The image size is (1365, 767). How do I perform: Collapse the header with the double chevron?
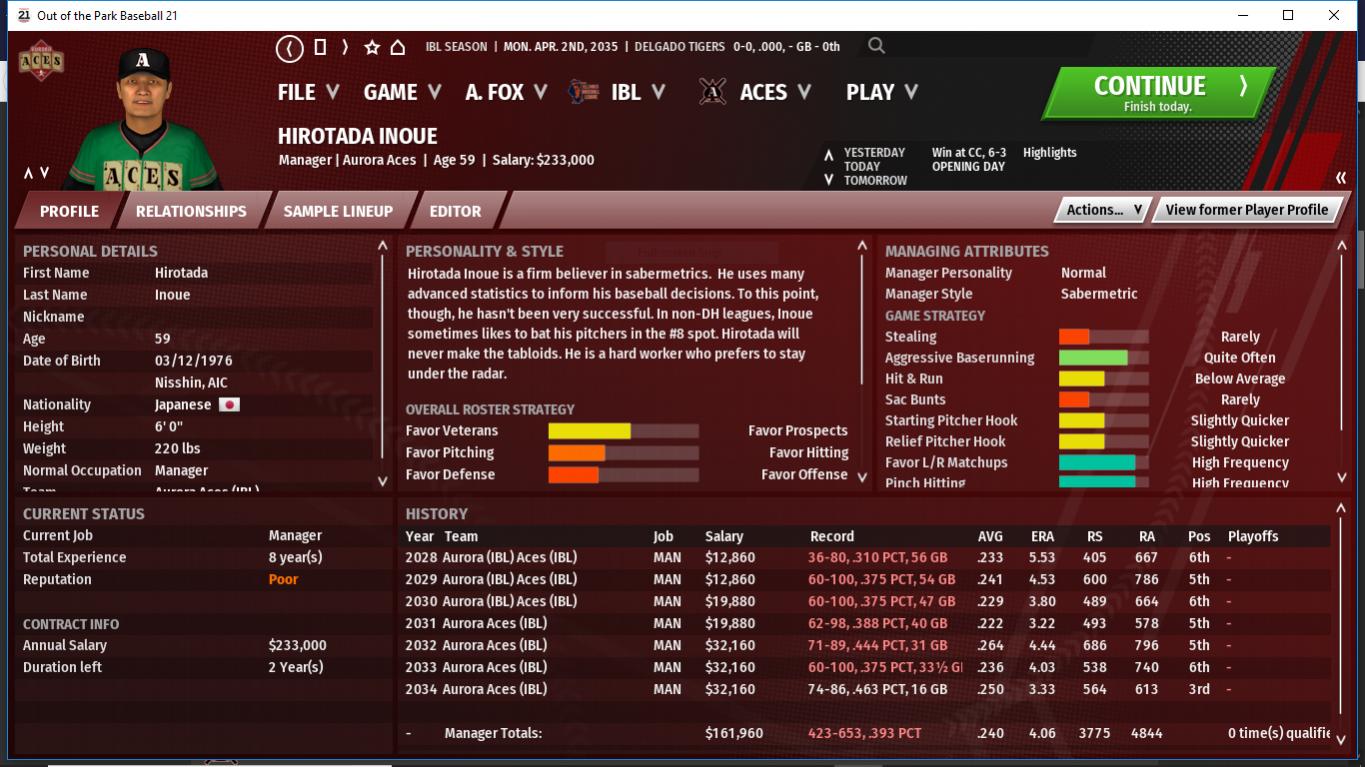[1340, 178]
